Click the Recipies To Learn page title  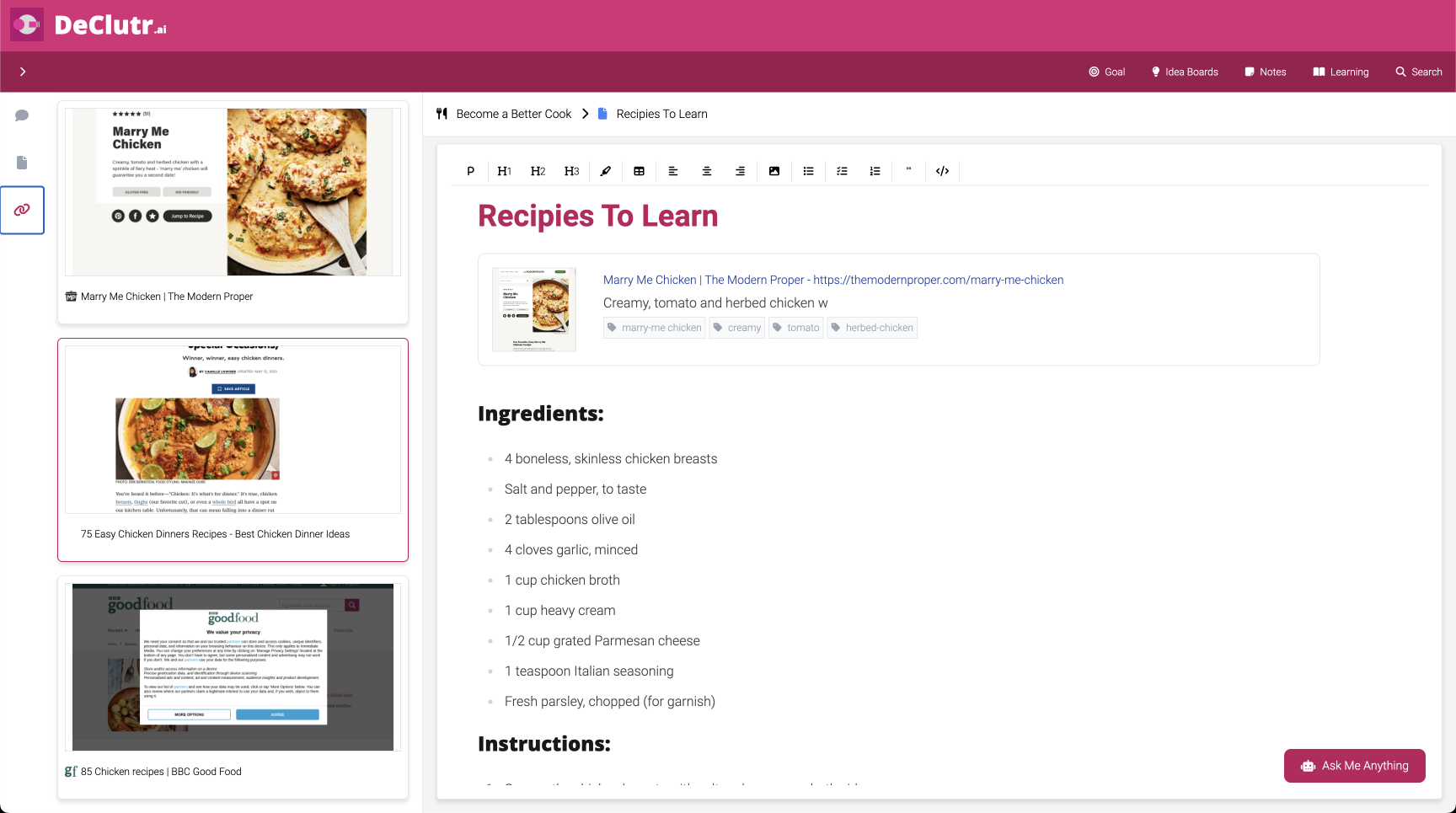point(598,217)
